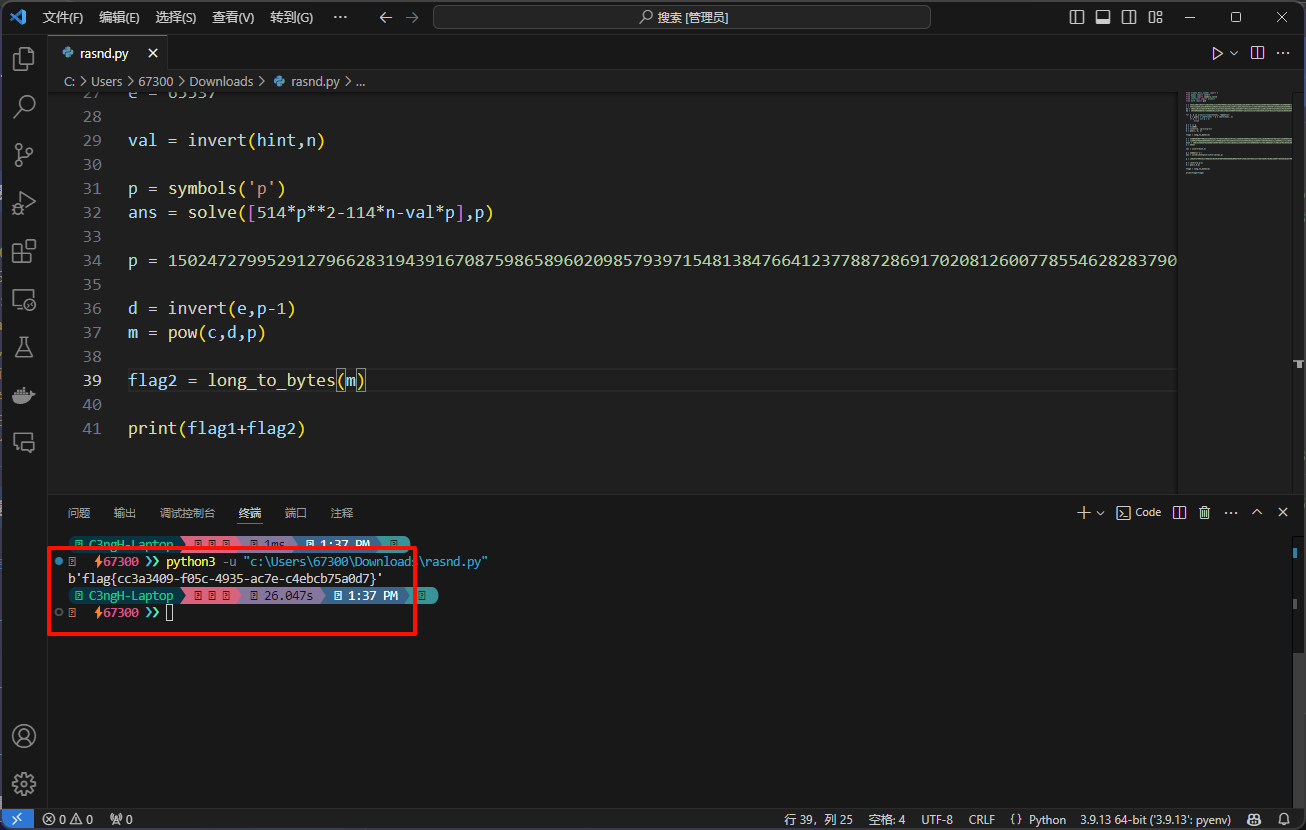Open the Explorer view in activity bar
The width and height of the screenshot is (1306, 830).
[x=24, y=59]
